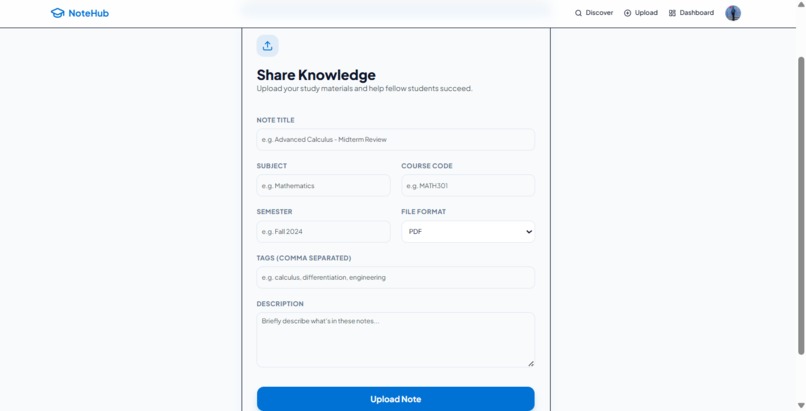Click the scrollbar up arrow
Screen dimensions: 806x411
801,4
